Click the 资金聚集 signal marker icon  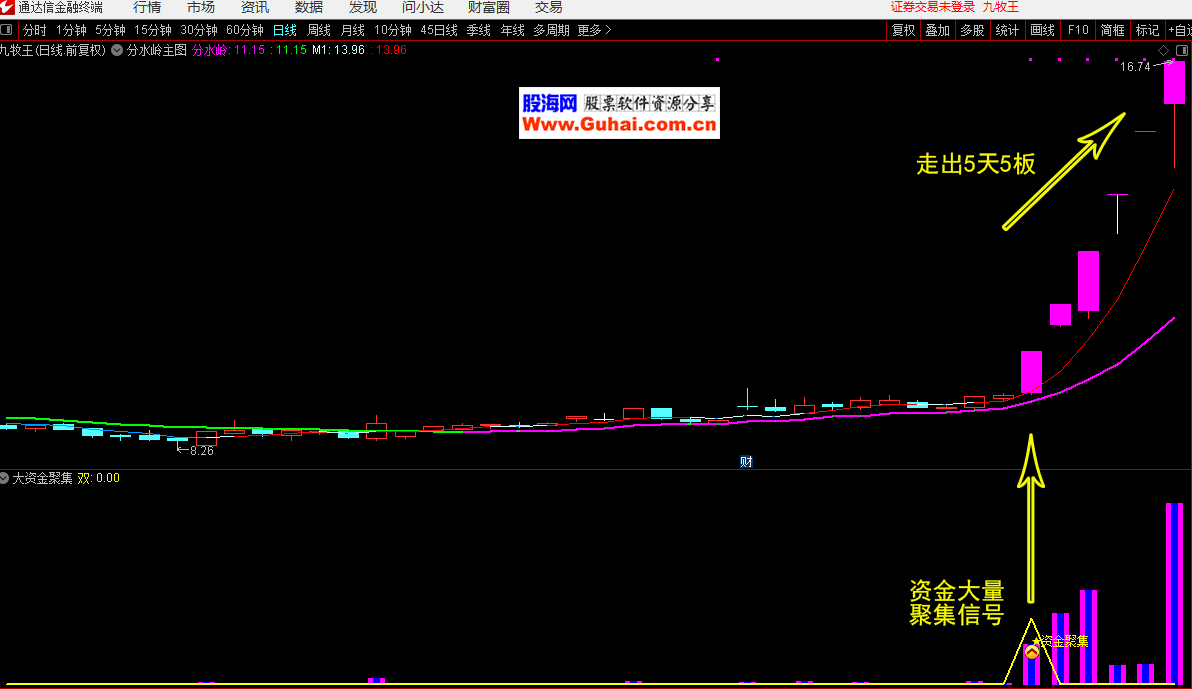coord(1031,651)
